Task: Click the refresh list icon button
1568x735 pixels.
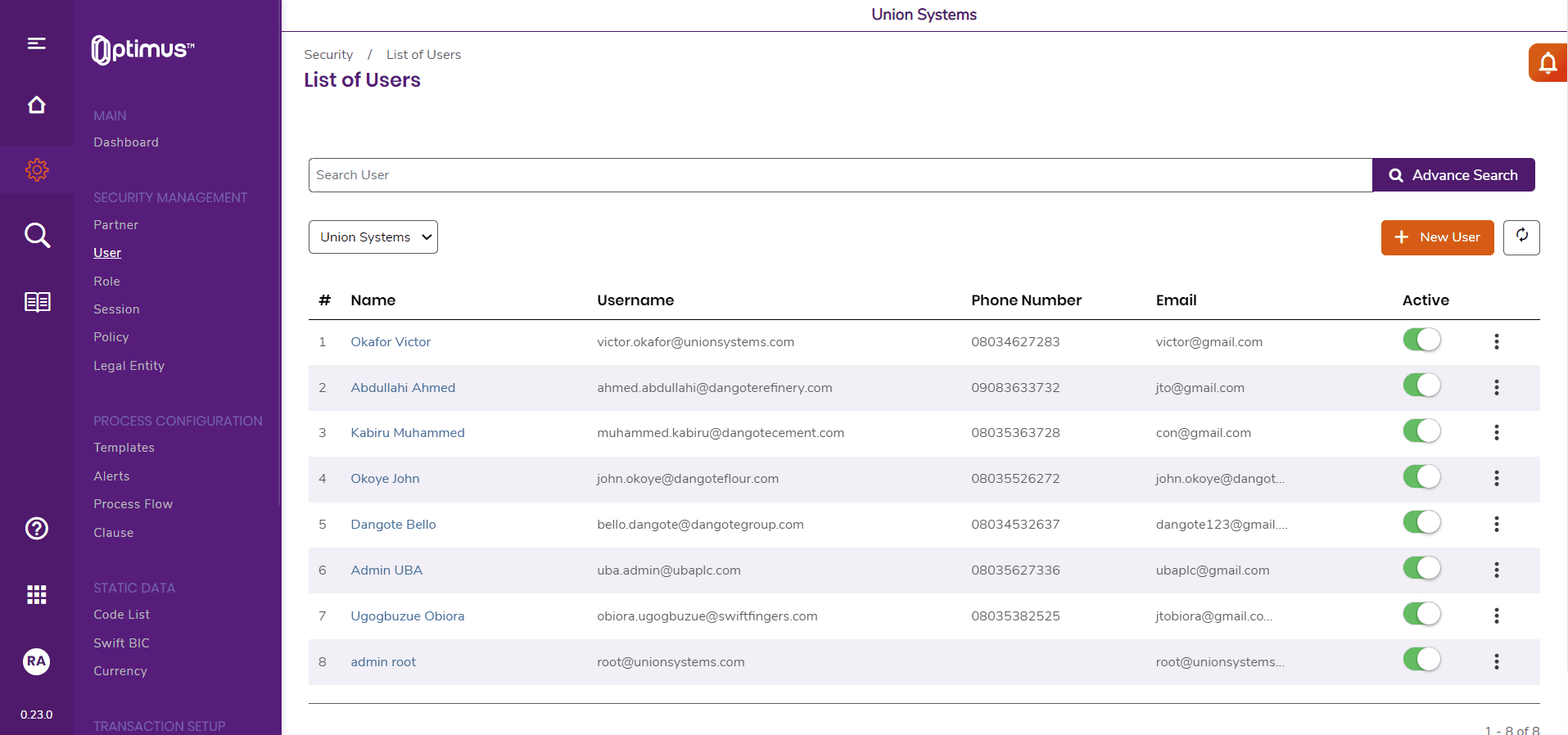Action: coord(1521,237)
